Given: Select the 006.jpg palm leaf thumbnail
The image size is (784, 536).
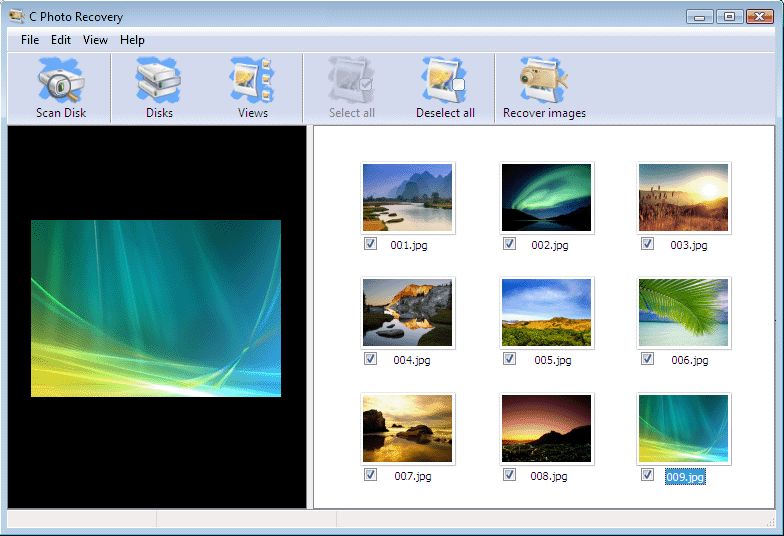Looking at the screenshot, I should click(684, 313).
